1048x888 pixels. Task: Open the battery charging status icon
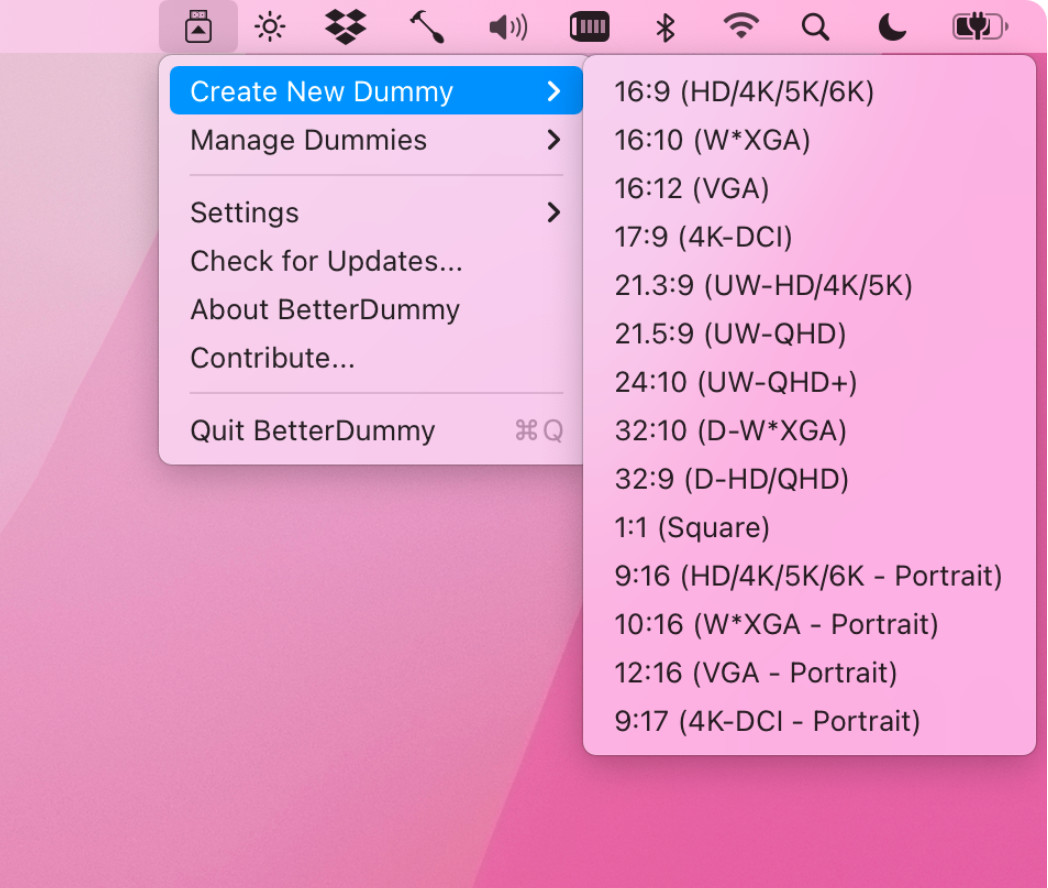(980, 27)
